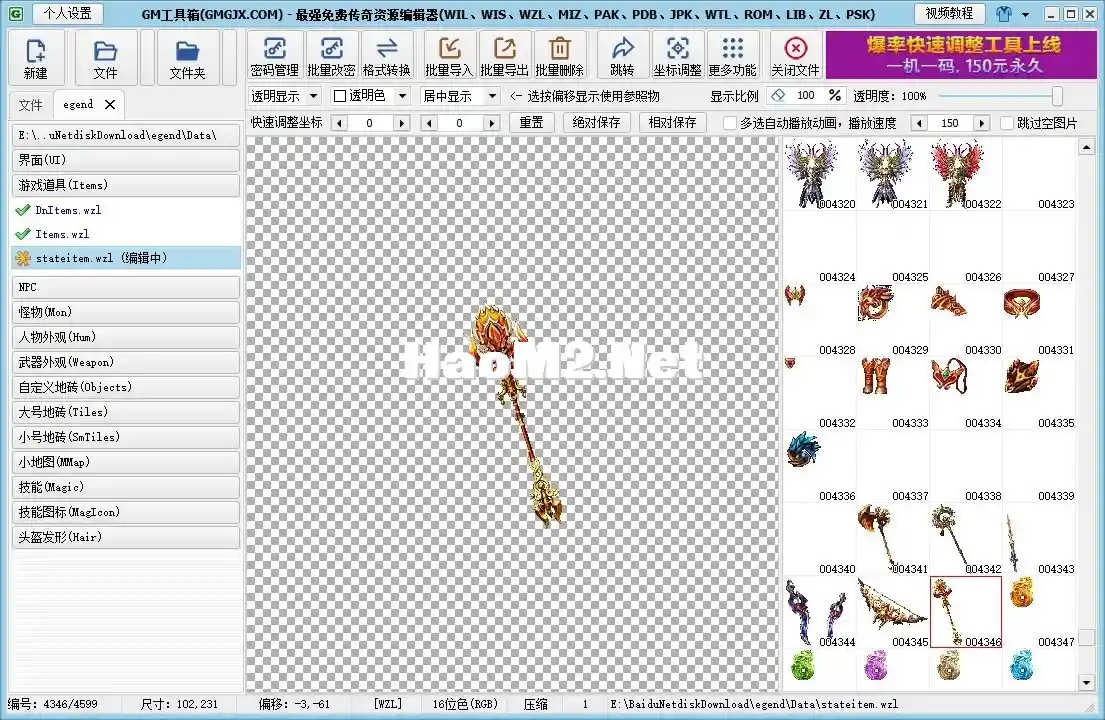
Task: Click the 新建 (New) toolbar icon
Action: (x=36, y=58)
